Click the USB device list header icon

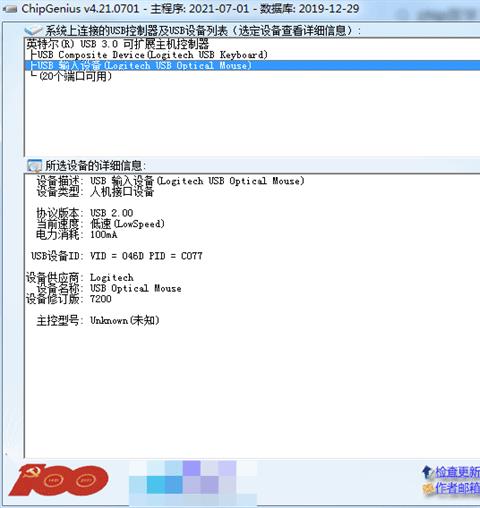[x=33, y=31]
